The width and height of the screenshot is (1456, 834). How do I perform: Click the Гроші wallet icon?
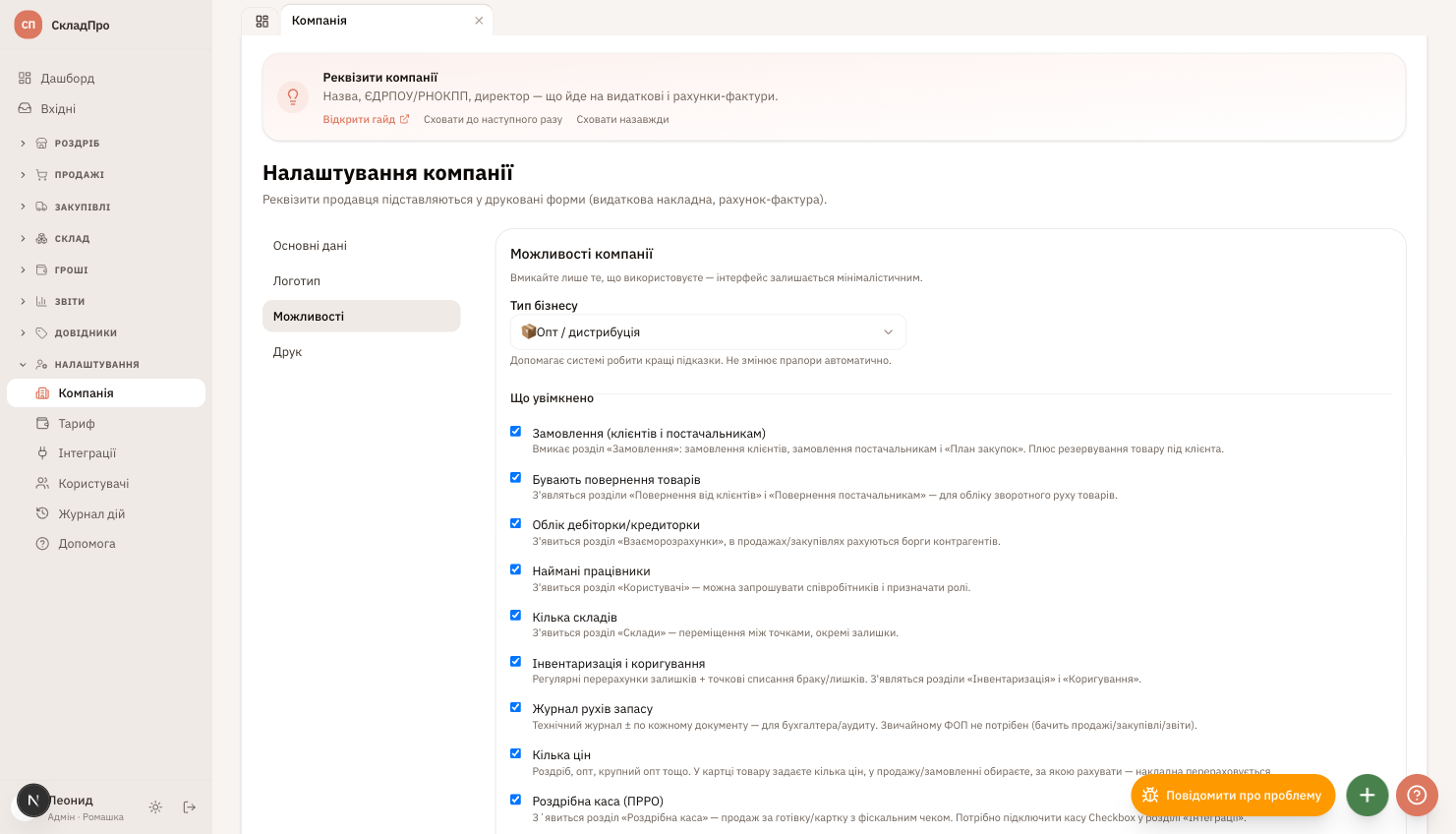[41, 269]
